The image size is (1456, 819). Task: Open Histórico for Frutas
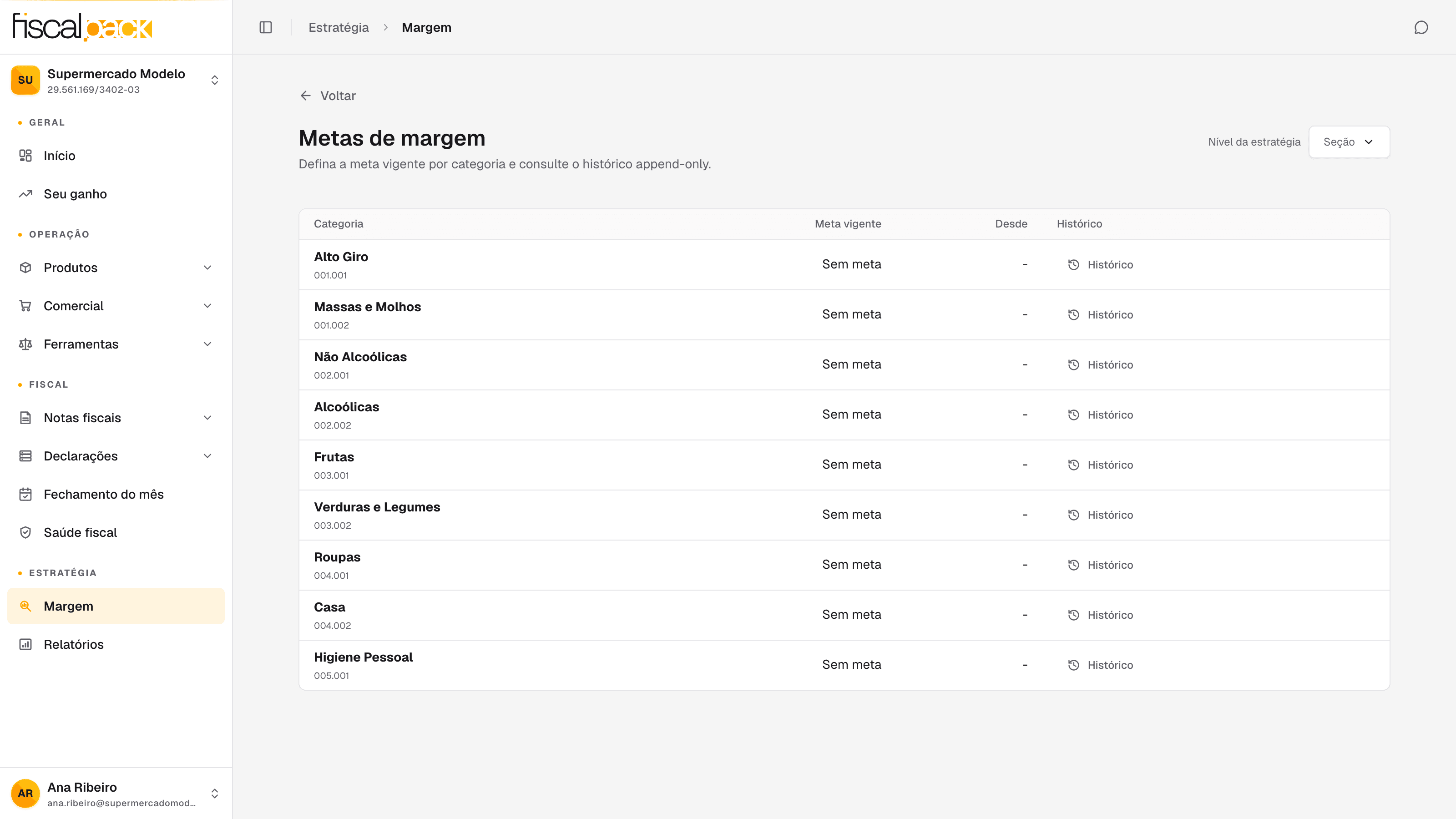(1101, 465)
